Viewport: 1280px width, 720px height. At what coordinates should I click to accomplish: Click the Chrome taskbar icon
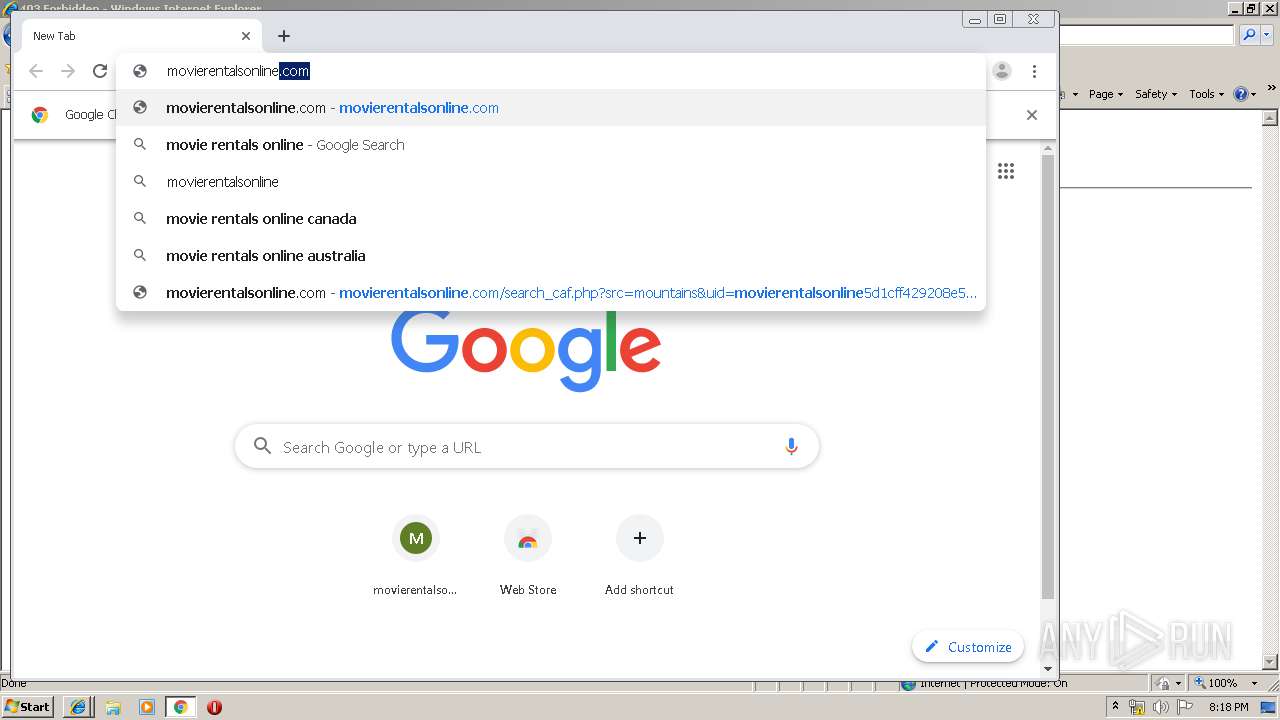point(180,707)
